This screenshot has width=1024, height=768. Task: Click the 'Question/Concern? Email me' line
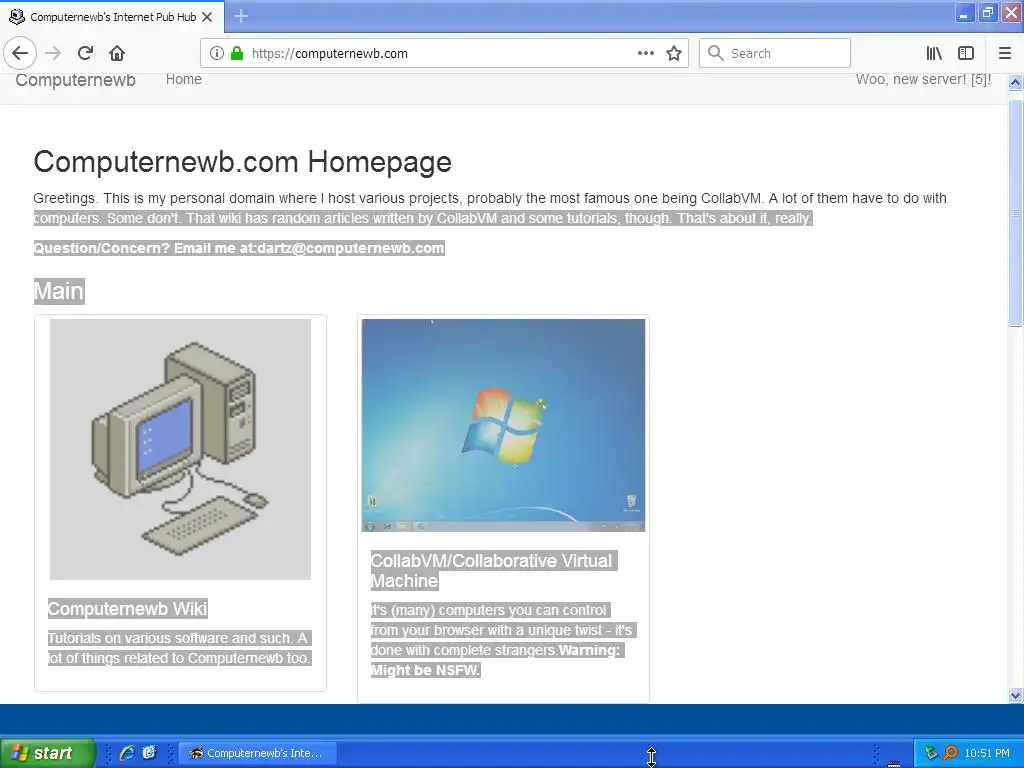[239, 248]
